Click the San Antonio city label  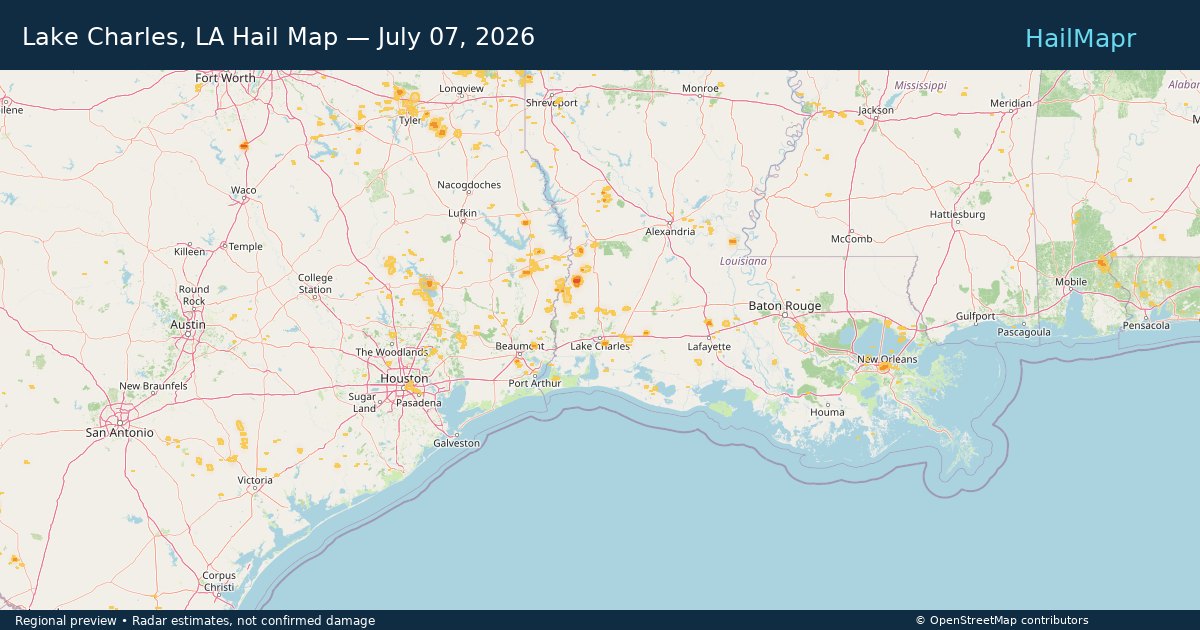[x=119, y=433]
